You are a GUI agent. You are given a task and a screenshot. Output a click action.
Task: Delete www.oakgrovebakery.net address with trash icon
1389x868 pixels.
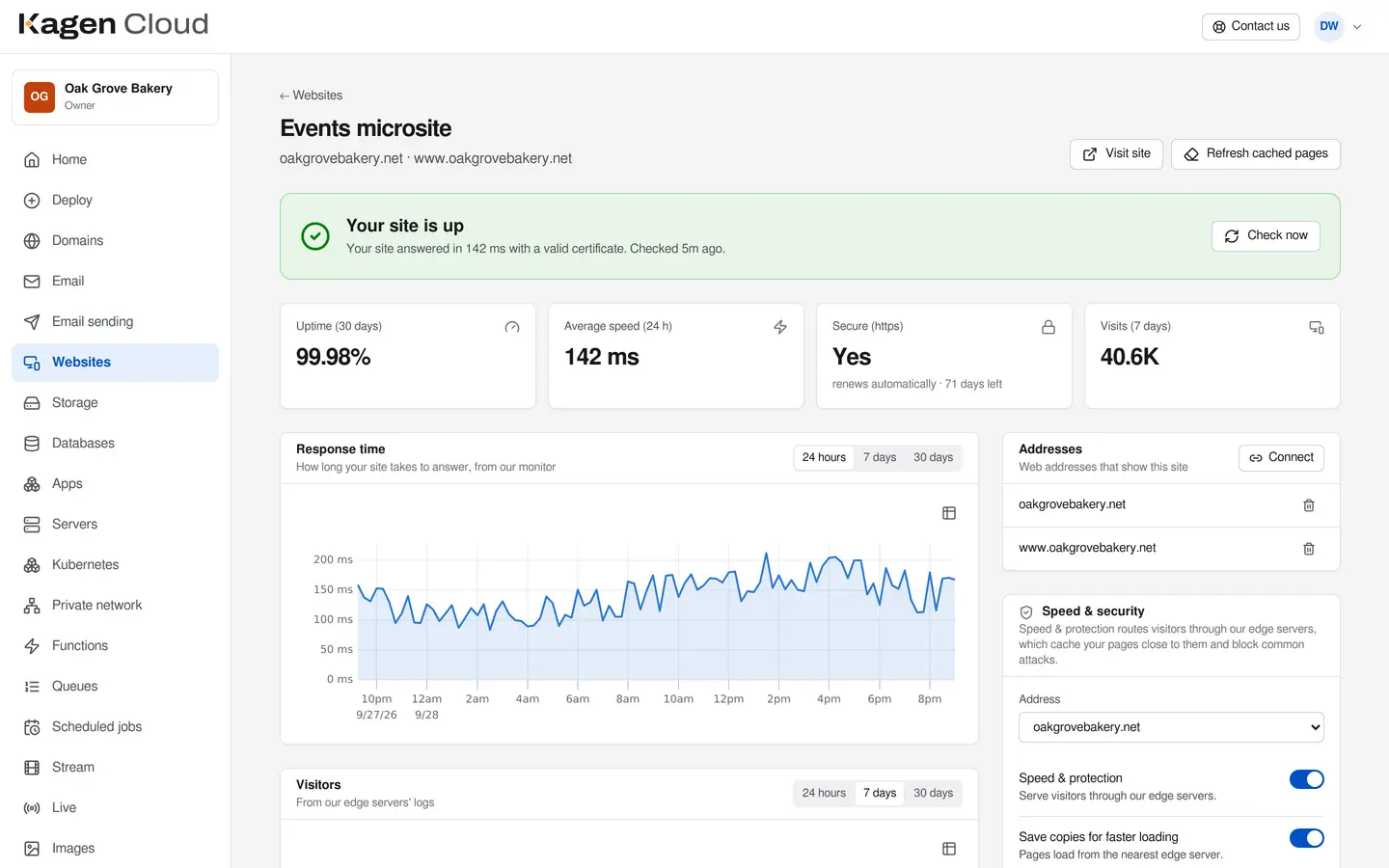click(1309, 549)
